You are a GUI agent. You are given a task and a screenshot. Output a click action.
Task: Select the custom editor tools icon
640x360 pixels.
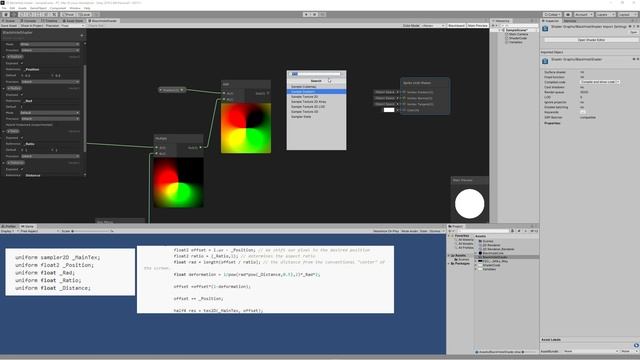pyautogui.click(x=54, y=14)
